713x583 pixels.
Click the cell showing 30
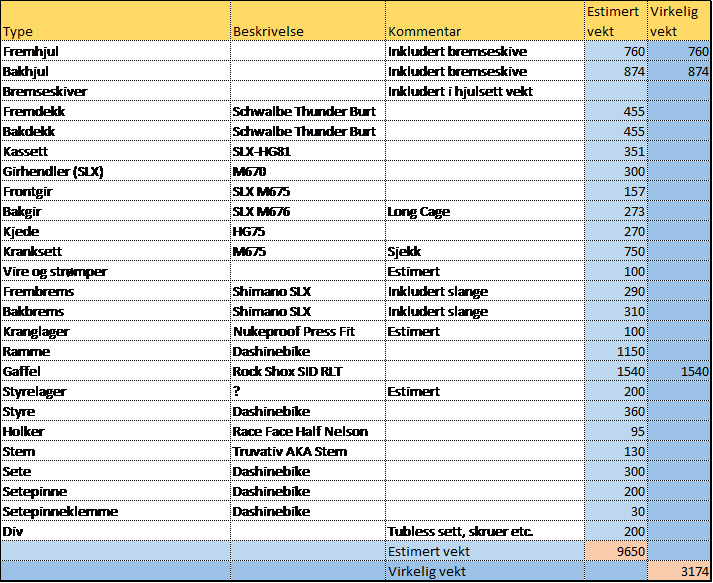(x=615, y=511)
